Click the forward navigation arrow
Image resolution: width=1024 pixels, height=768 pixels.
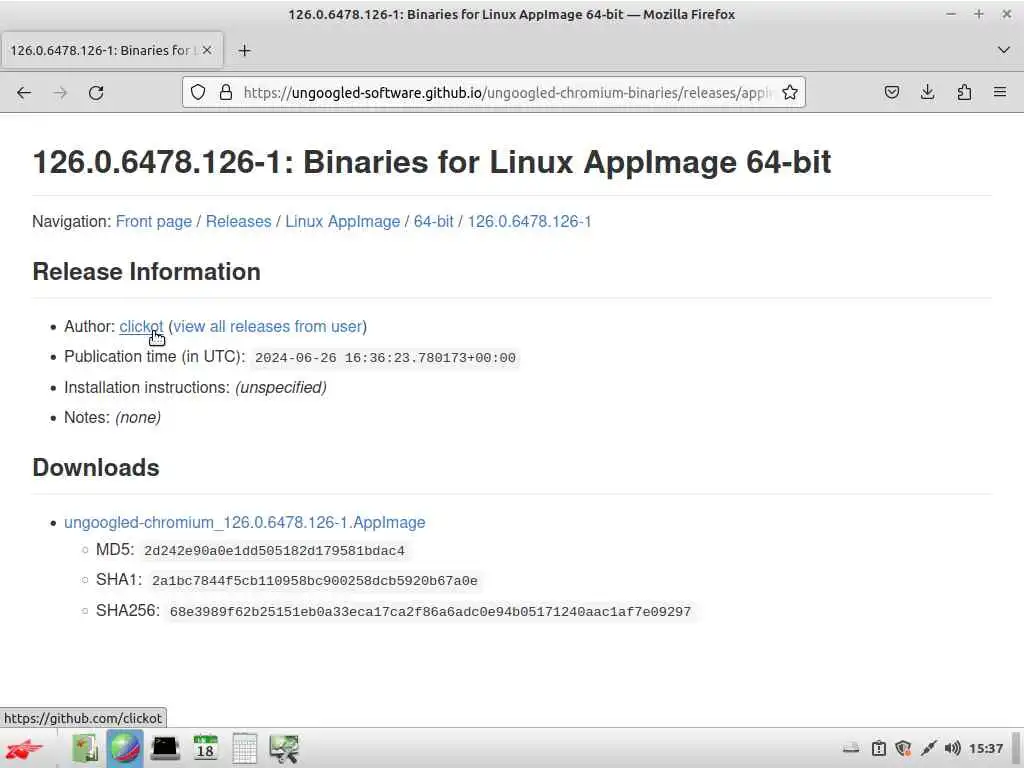[x=60, y=93]
